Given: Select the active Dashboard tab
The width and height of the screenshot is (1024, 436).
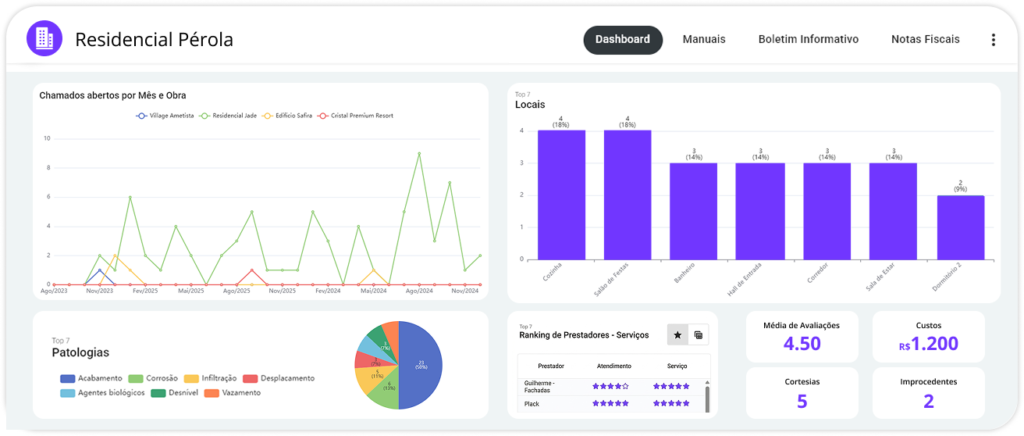Looking at the screenshot, I should (x=622, y=40).
